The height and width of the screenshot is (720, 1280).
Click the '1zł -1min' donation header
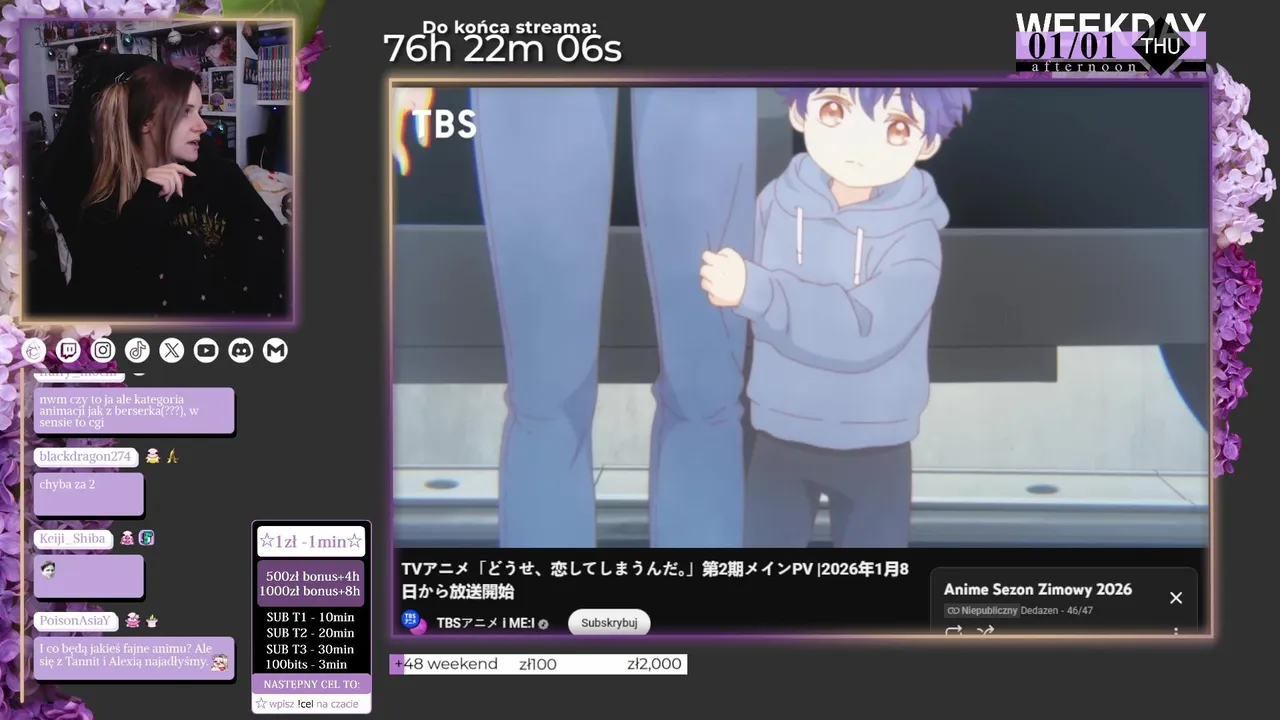pyautogui.click(x=311, y=541)
